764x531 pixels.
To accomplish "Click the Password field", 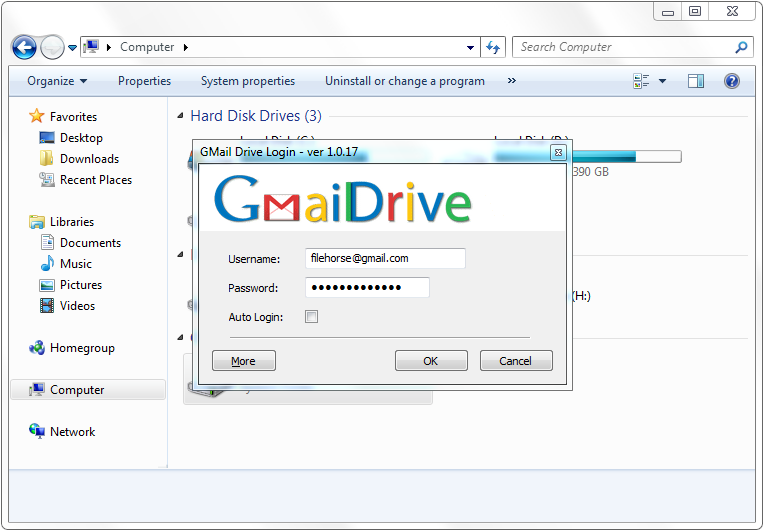I will tap(367, 287).
